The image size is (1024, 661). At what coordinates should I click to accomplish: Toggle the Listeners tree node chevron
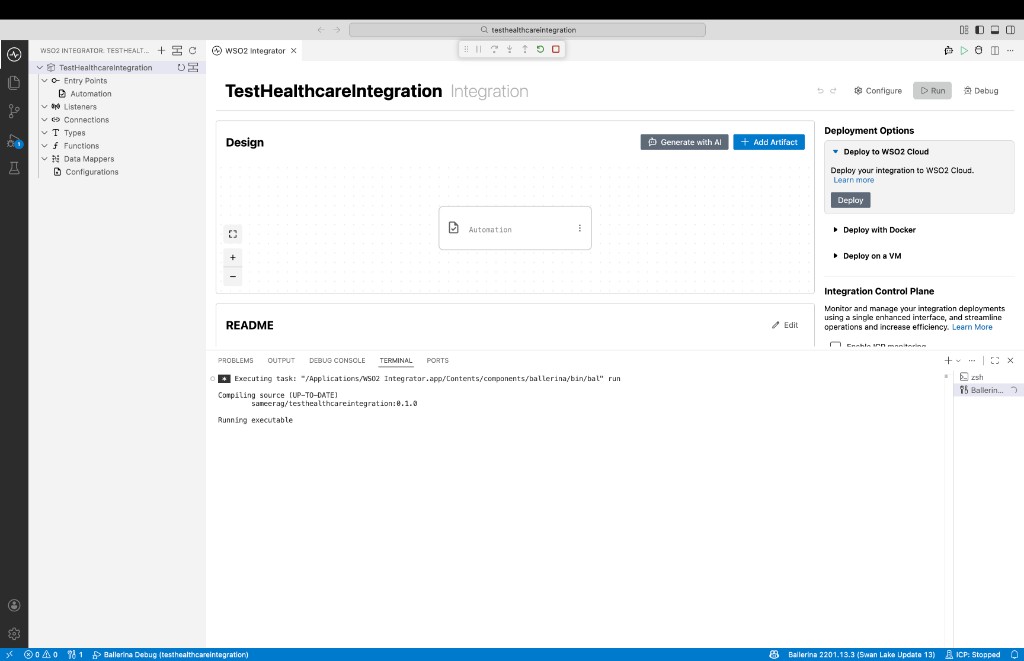point(44,106)
